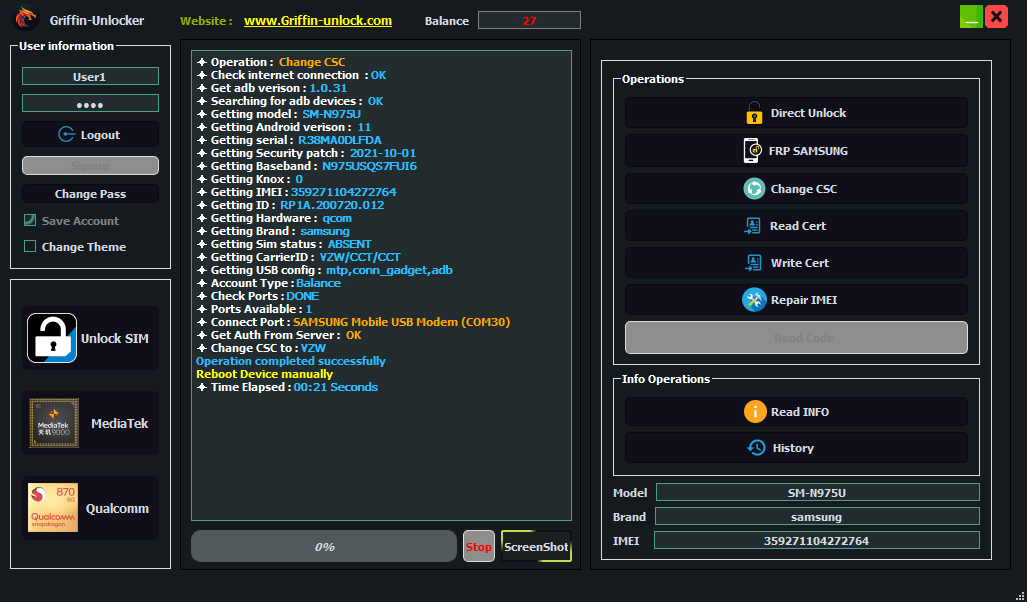Image resolution: width=1027 pixels, height=602 pixels.
Task: Click the certificate icon on Read Cert
Action: point(752,226)
